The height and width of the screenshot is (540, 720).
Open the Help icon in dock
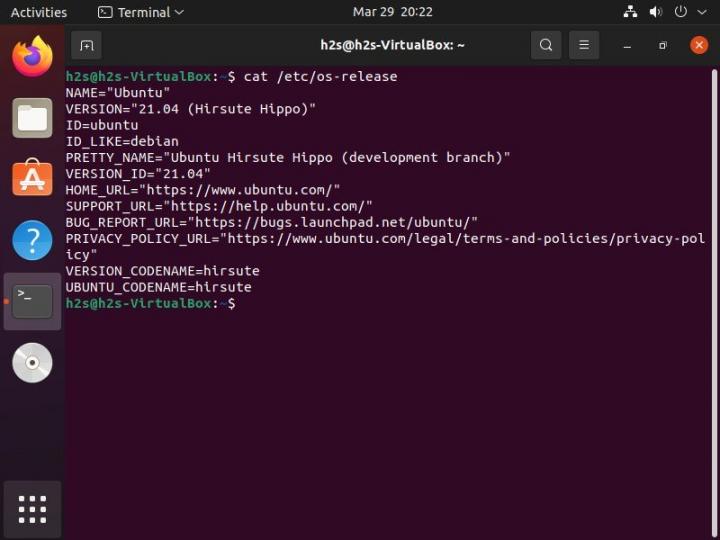coord(32,240)
